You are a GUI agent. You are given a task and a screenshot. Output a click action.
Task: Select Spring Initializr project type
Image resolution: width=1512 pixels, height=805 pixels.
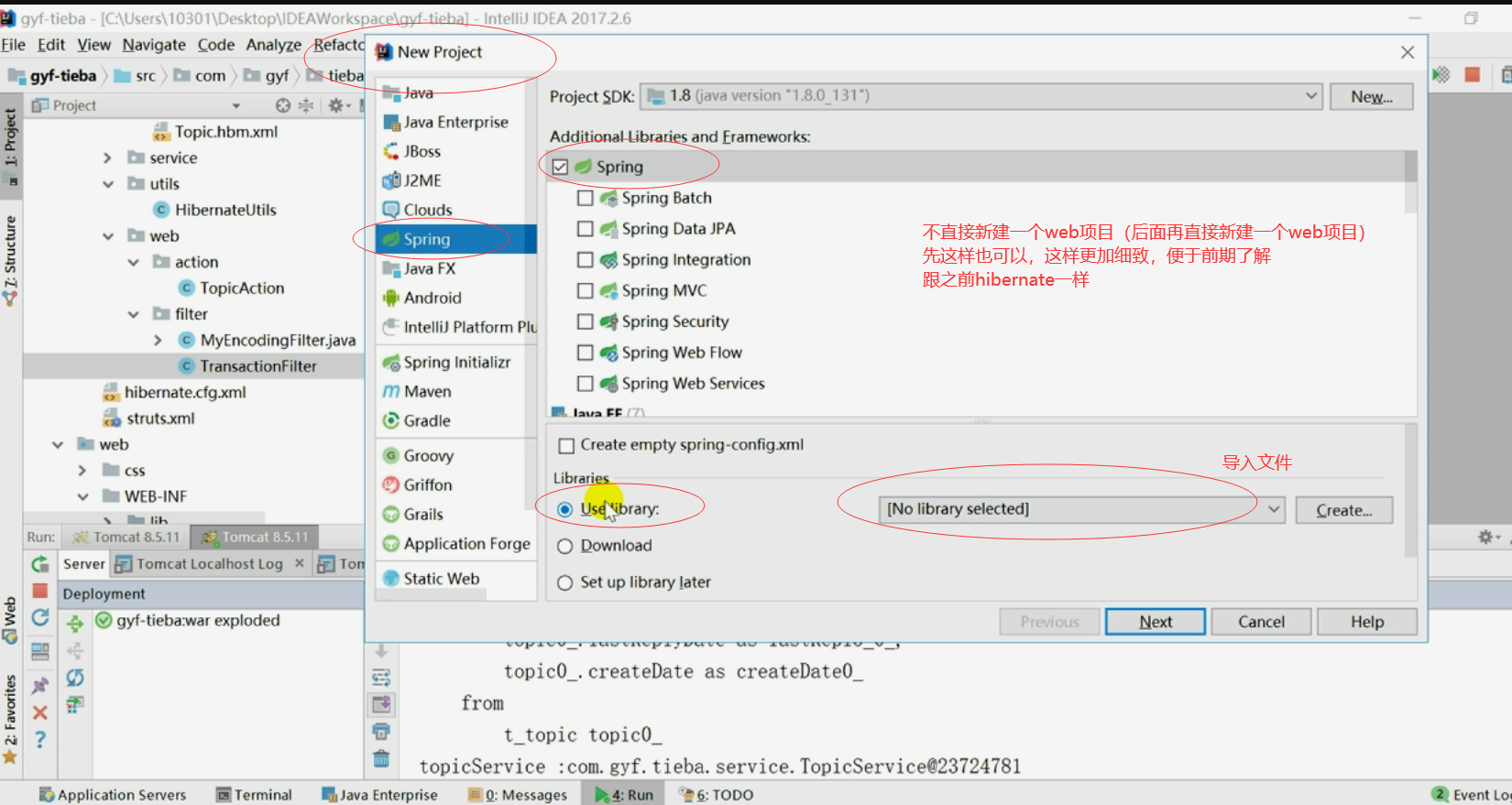click(455, 362)
